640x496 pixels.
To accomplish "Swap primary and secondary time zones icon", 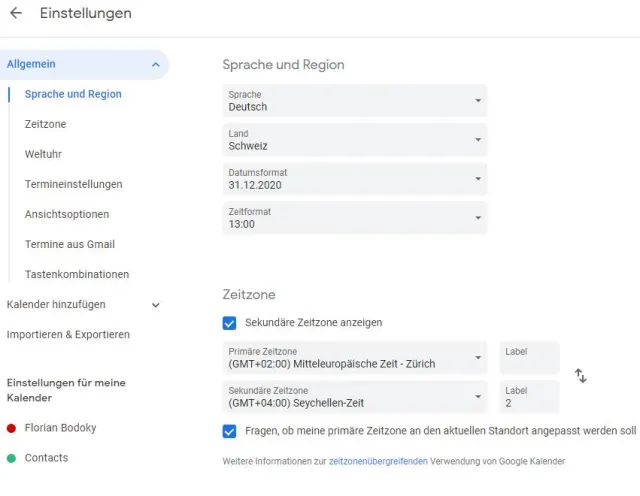I will [x=580, y=376].
